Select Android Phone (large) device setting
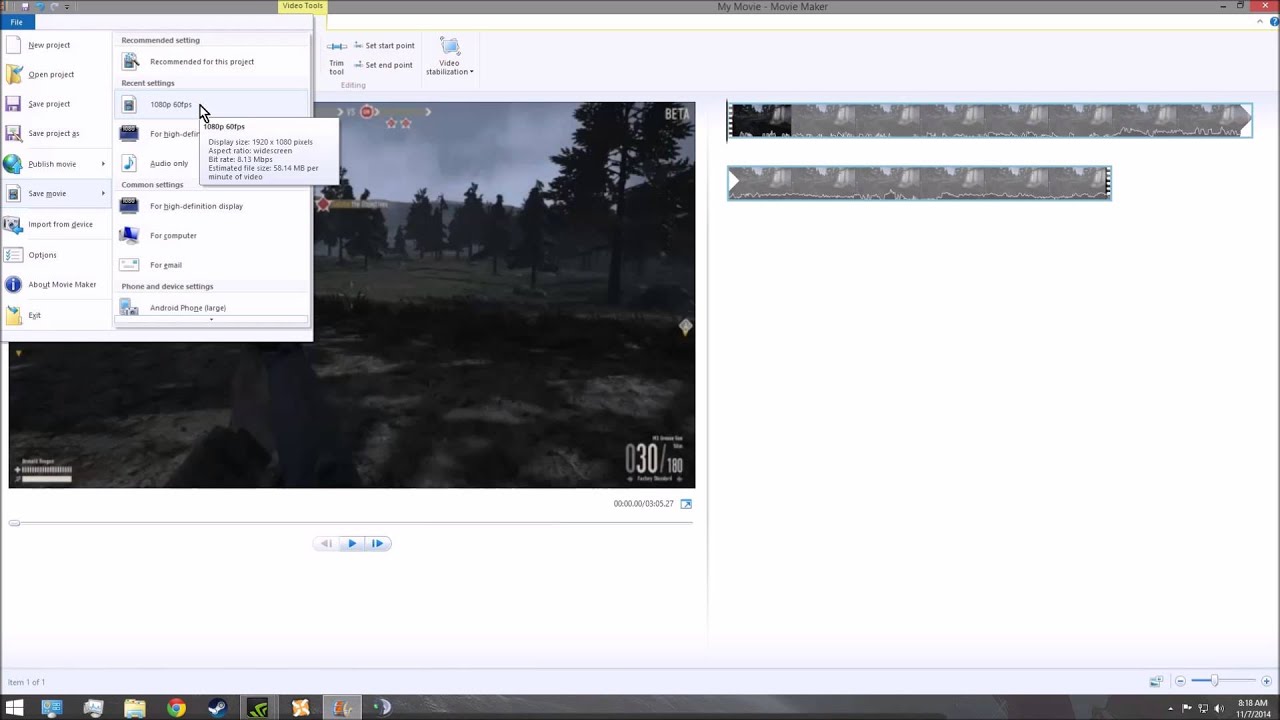 (212, 308)
